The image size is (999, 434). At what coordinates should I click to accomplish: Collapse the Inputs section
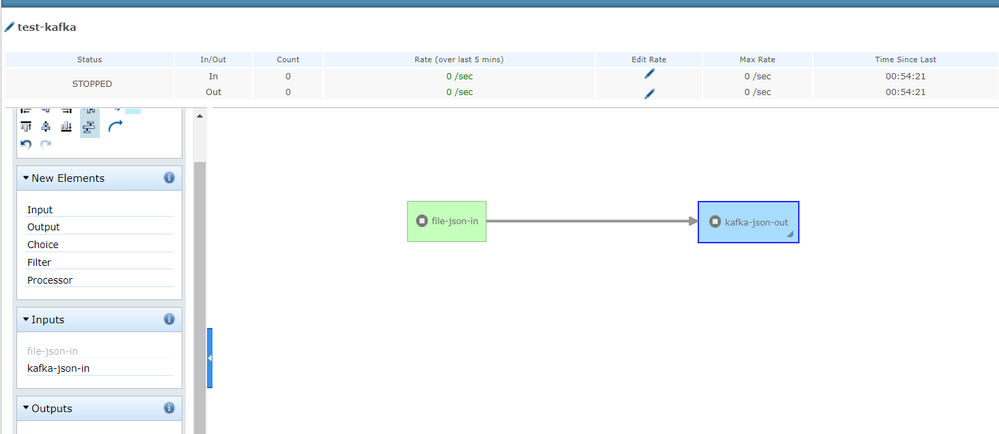tap(25, 319)
